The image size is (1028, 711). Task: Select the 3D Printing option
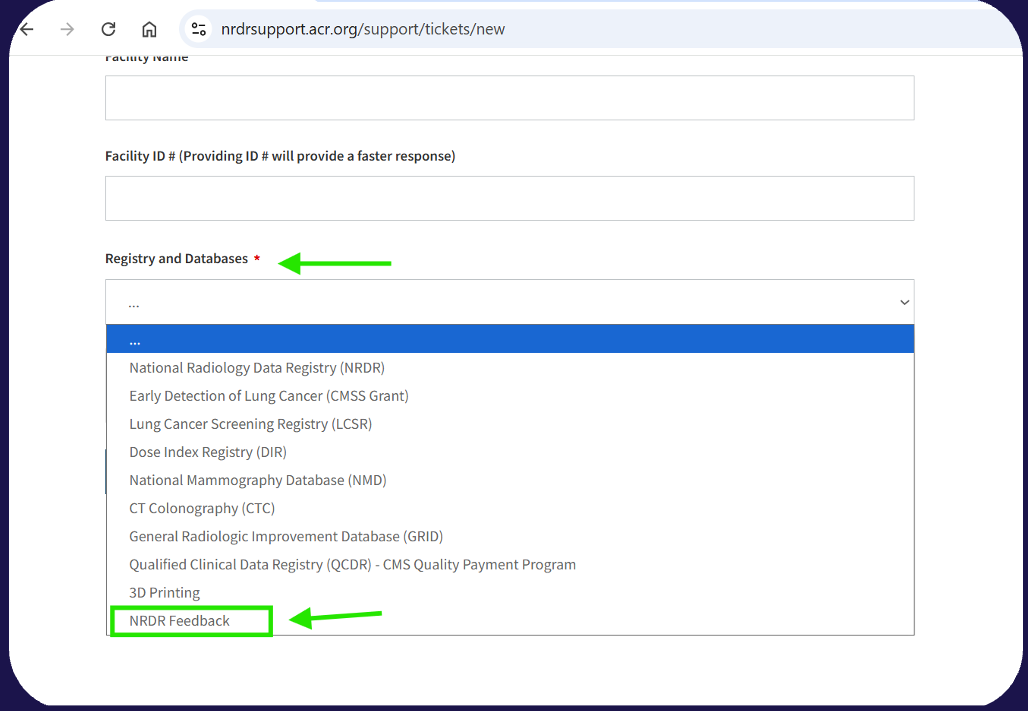pyautogui.click(x=510, y=592)
